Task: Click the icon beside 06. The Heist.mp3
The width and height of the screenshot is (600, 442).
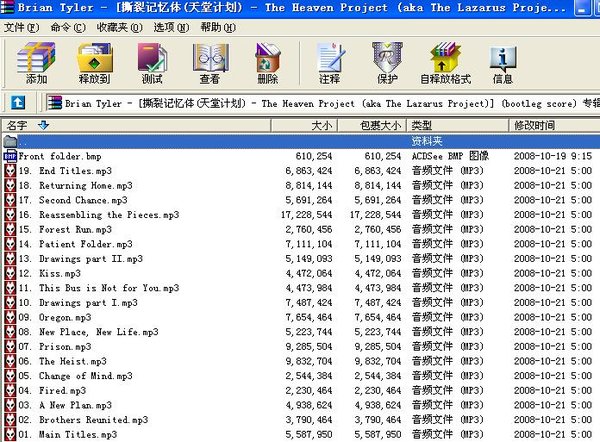Action: pos(10,361)
